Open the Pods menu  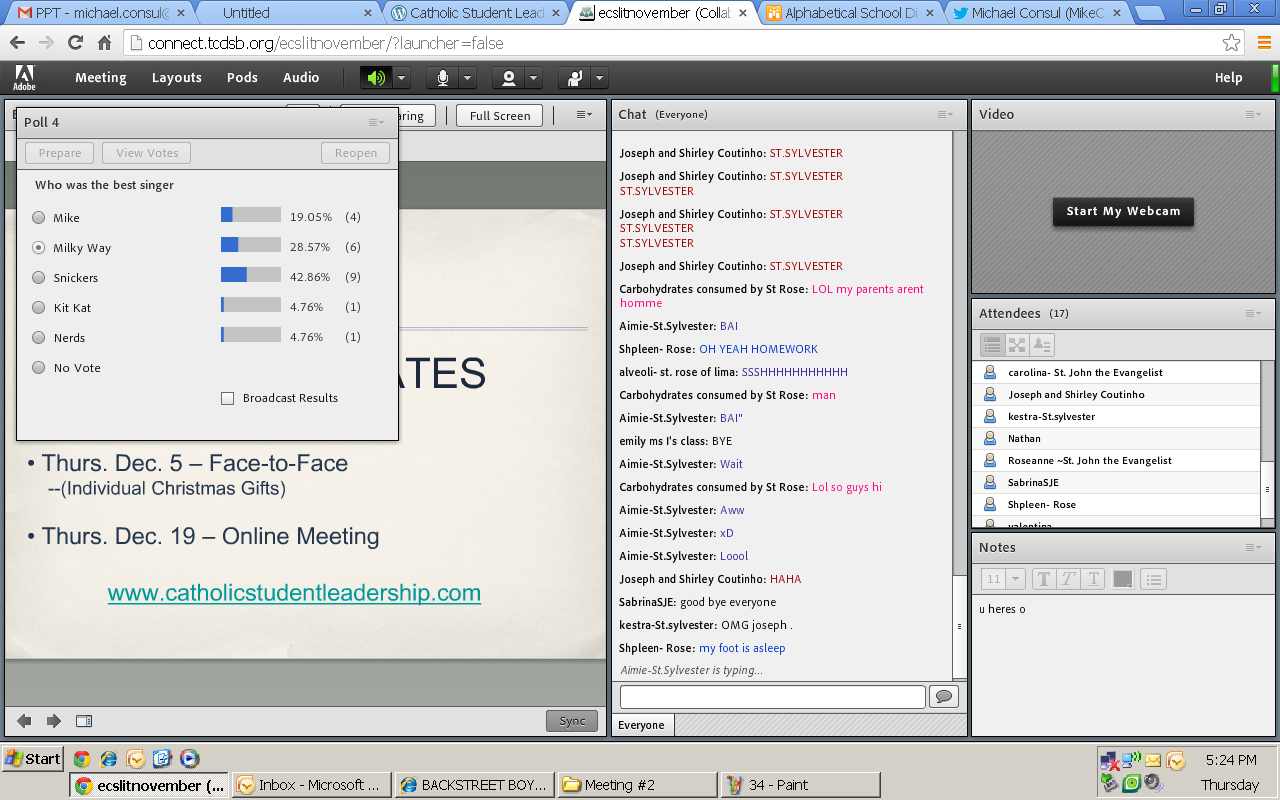(242, 78)
